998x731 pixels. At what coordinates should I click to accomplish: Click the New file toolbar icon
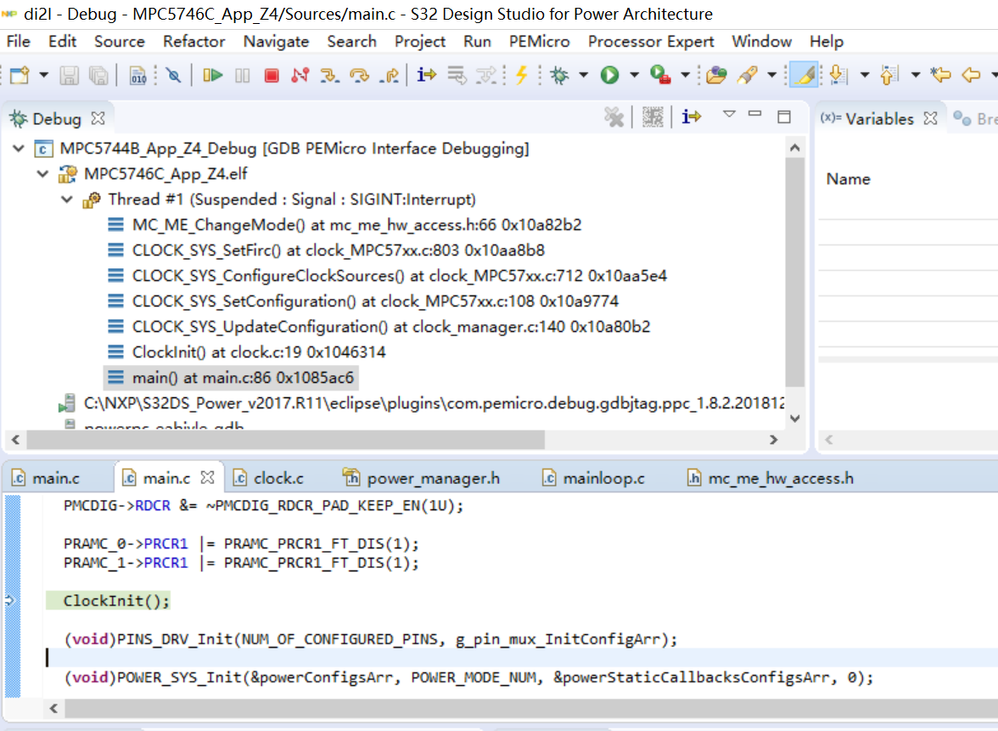(20, 76)
